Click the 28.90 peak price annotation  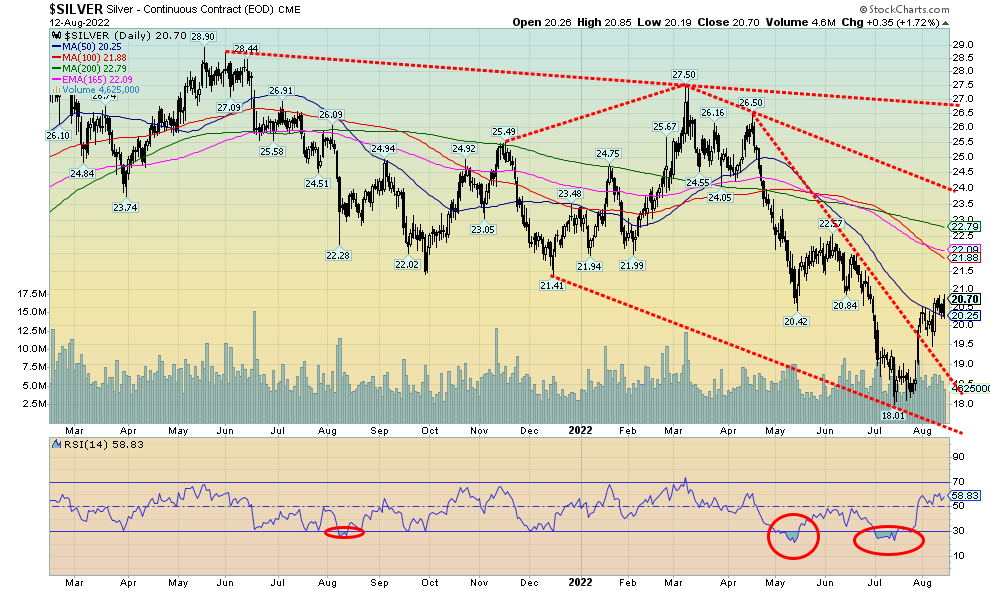[203, 36]
